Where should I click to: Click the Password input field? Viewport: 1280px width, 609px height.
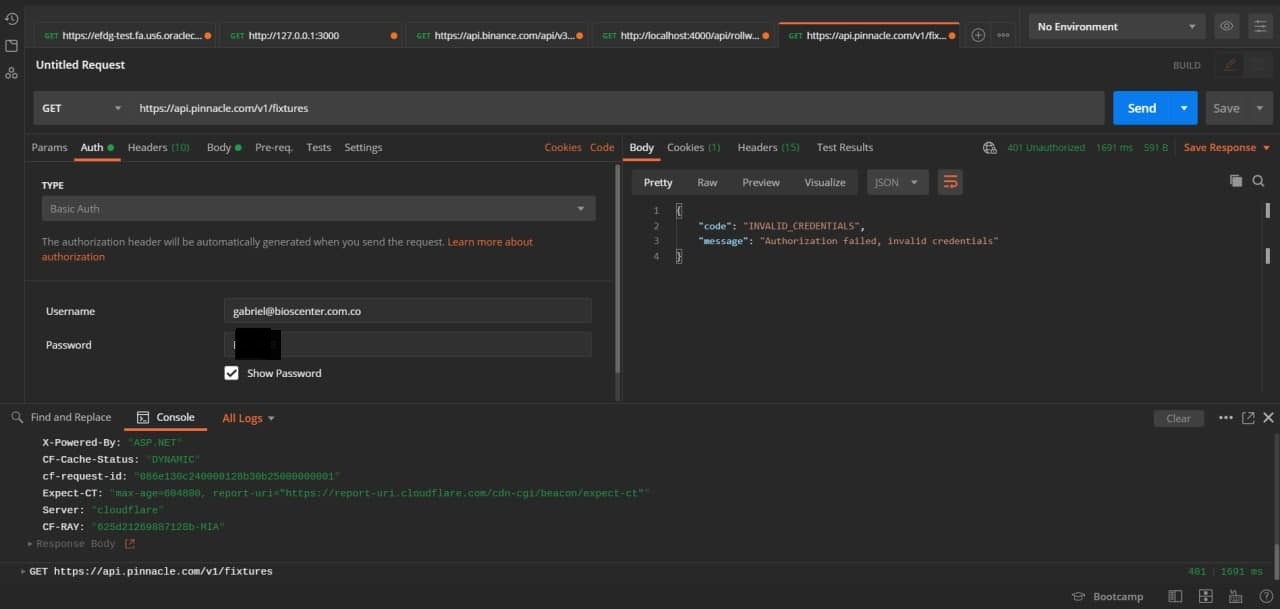[x=407, y=345]
